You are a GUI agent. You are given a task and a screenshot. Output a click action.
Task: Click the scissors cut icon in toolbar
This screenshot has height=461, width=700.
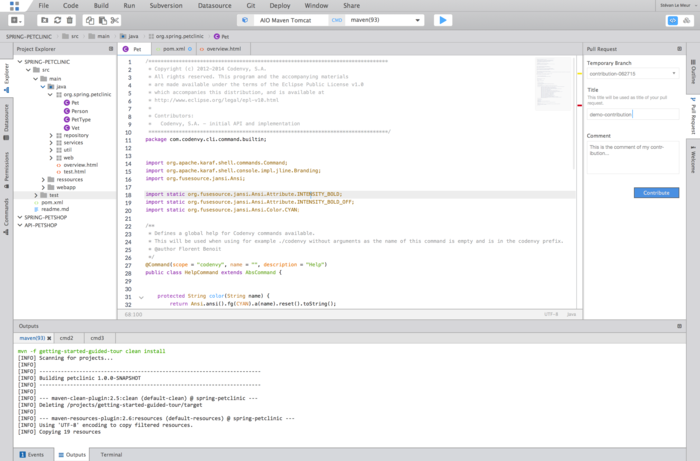pyautogui.click(x=115, y=20)
